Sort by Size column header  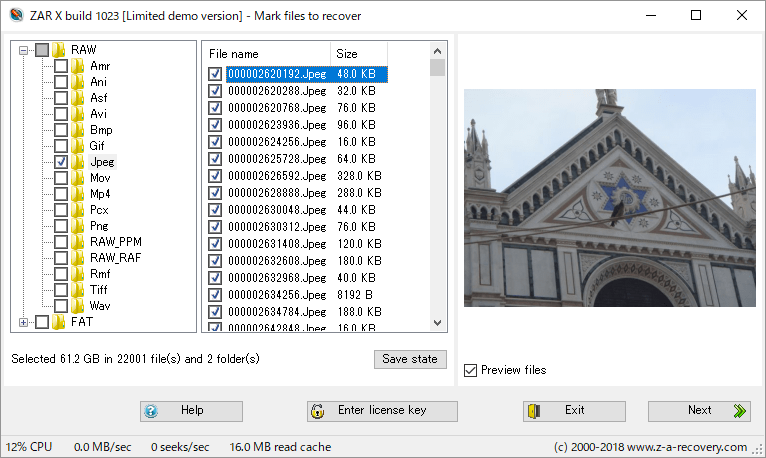359,54
